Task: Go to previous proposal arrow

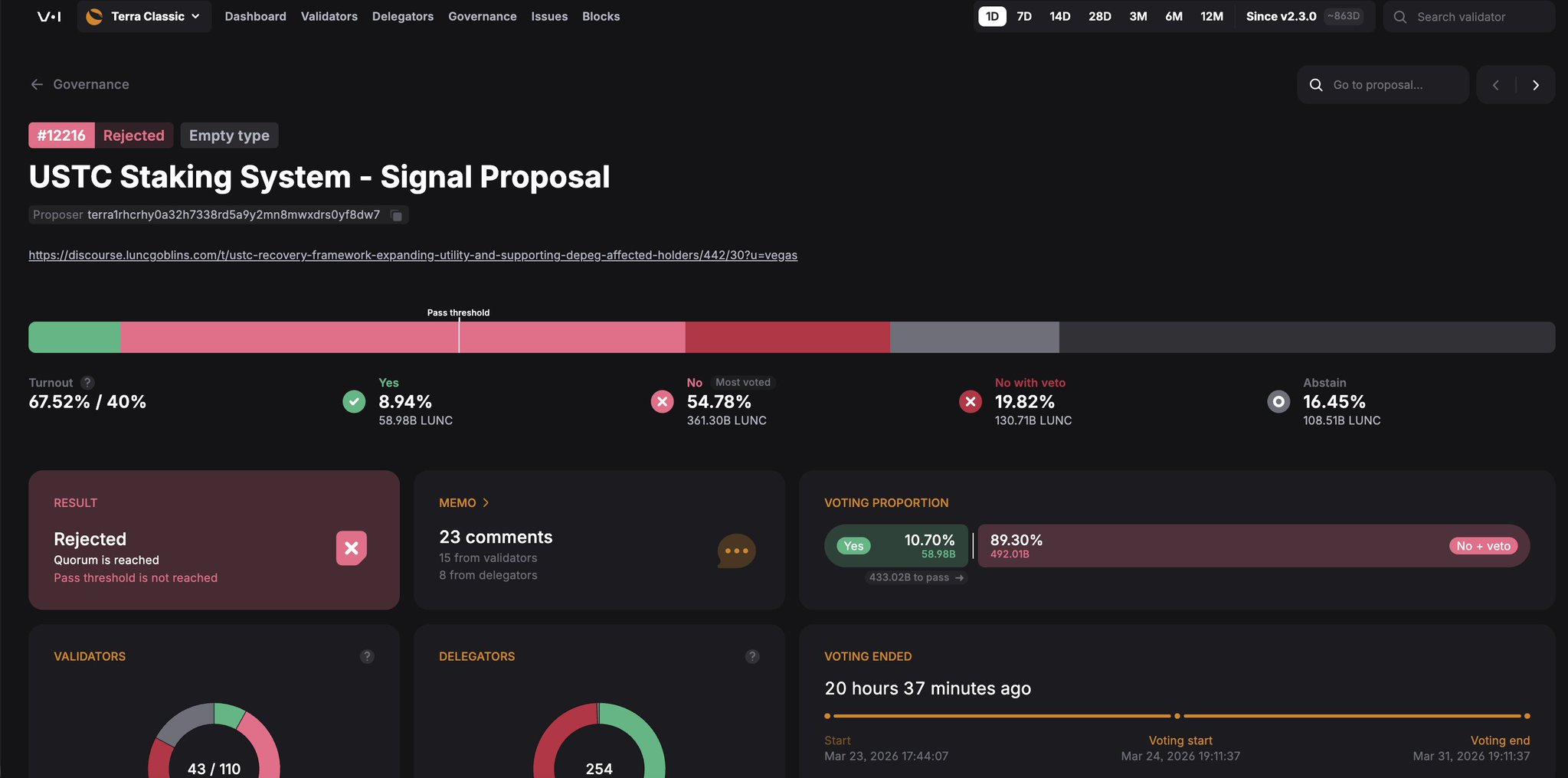Action: pos(1496,85)
